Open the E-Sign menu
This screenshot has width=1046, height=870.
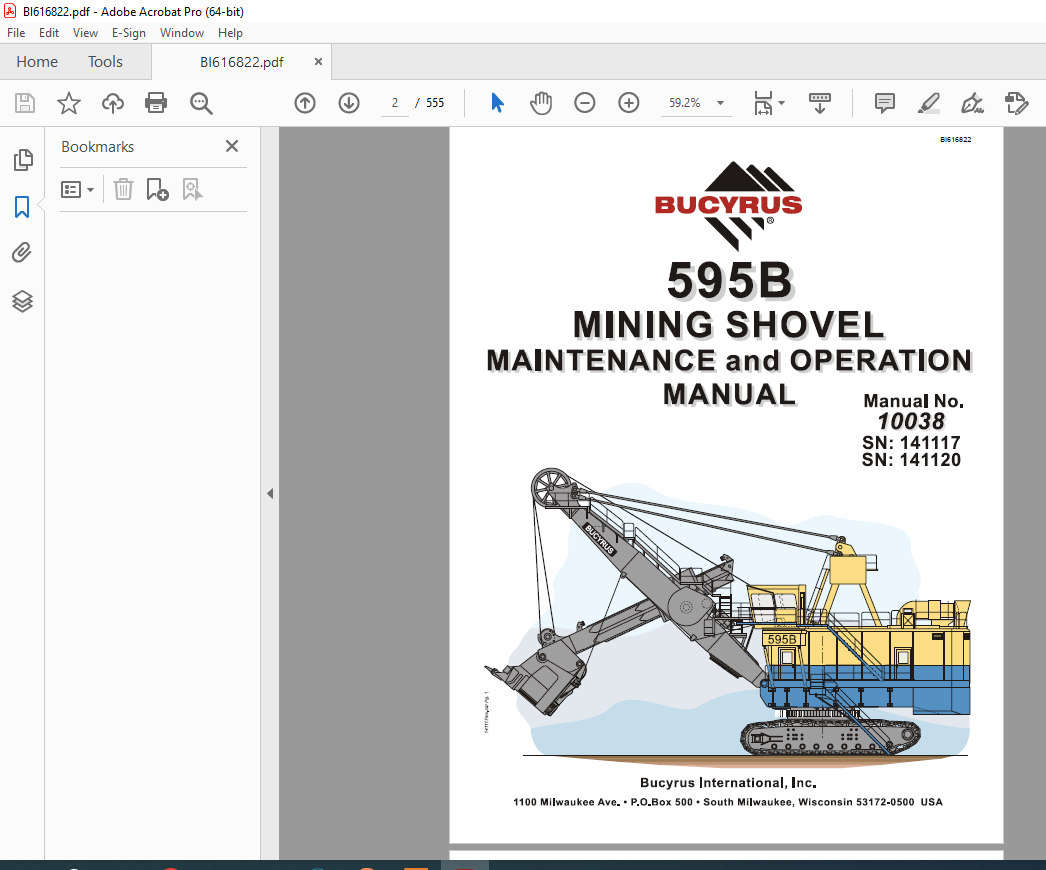tap(129, 33)
